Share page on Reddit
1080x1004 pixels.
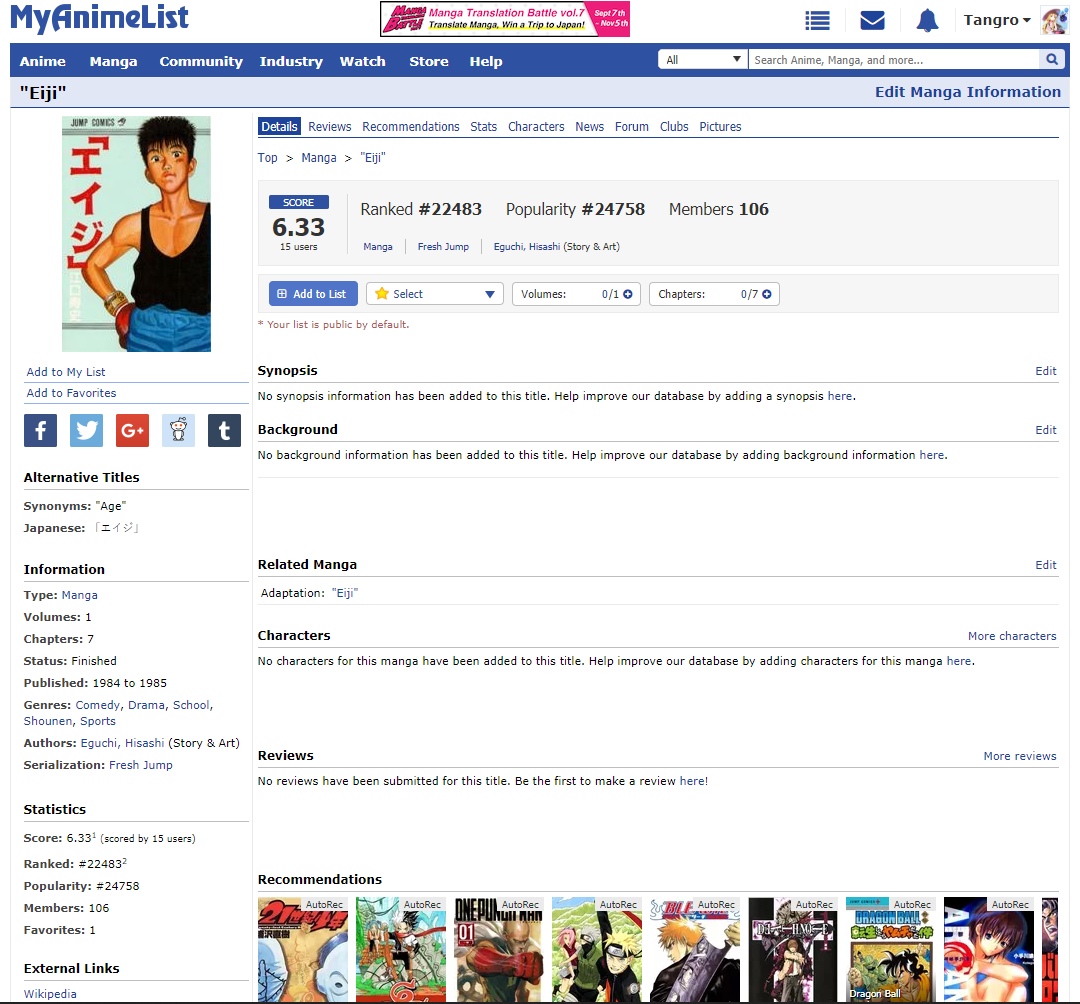click(178, 430)
